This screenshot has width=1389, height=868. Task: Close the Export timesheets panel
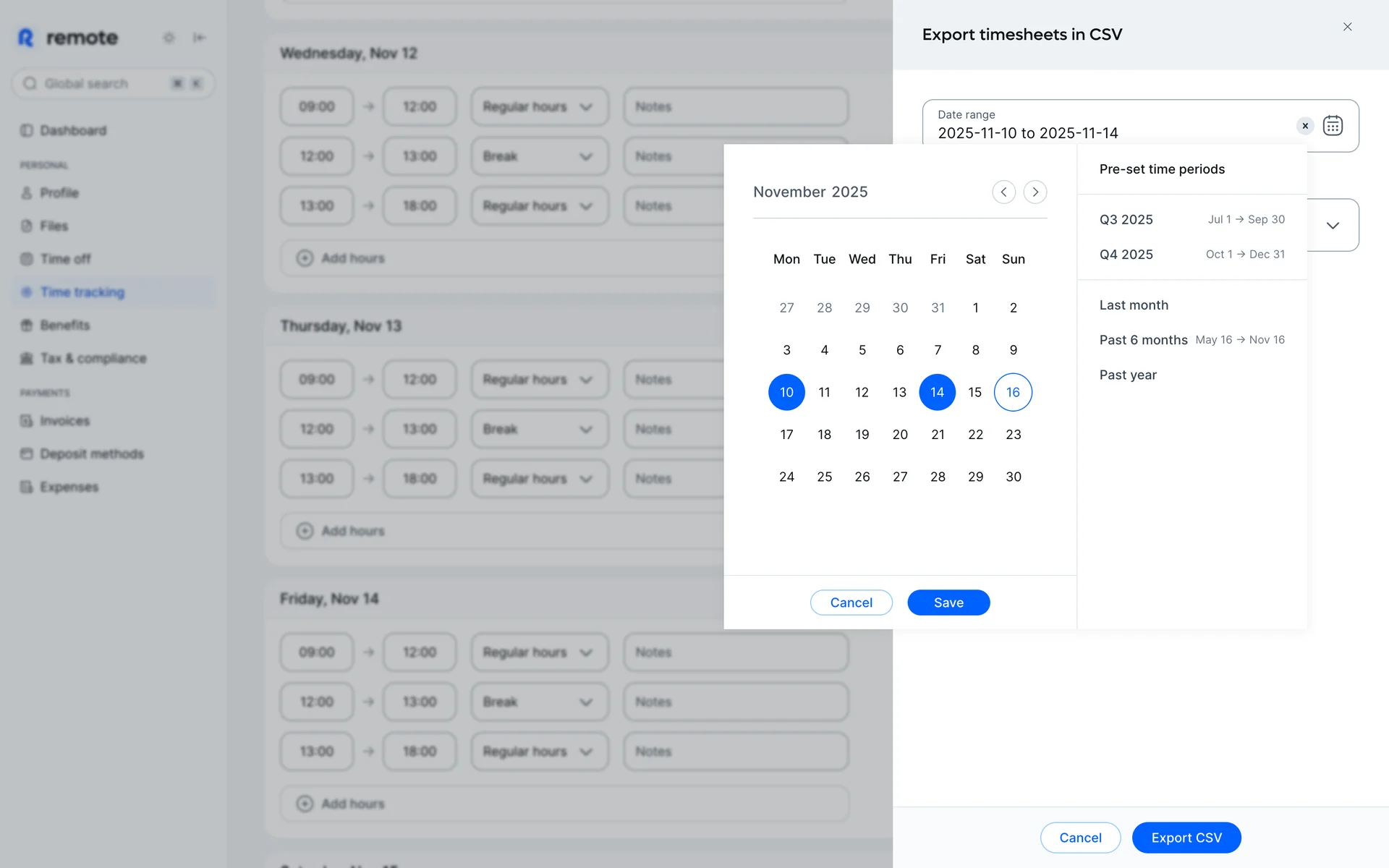point(1347,27)
